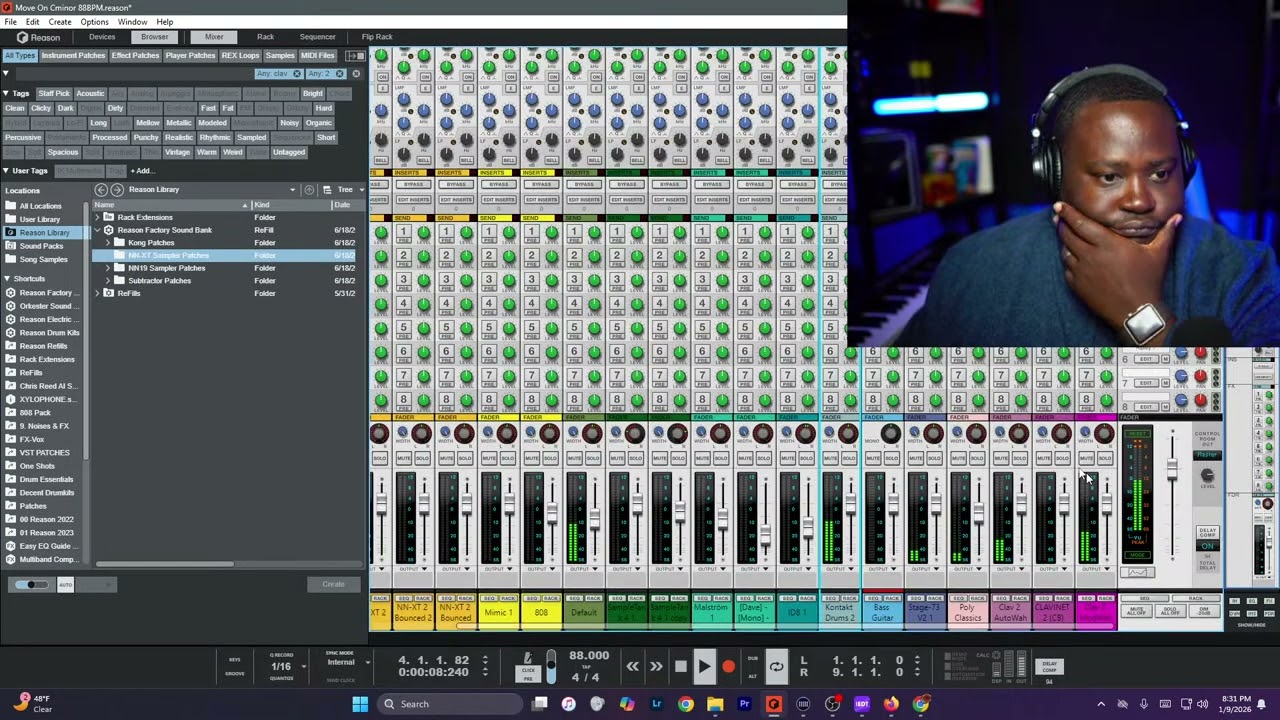
Task: Expand the NN19 Sampler Patches folder
Action: pyautogui.click(x=108, y=268)
